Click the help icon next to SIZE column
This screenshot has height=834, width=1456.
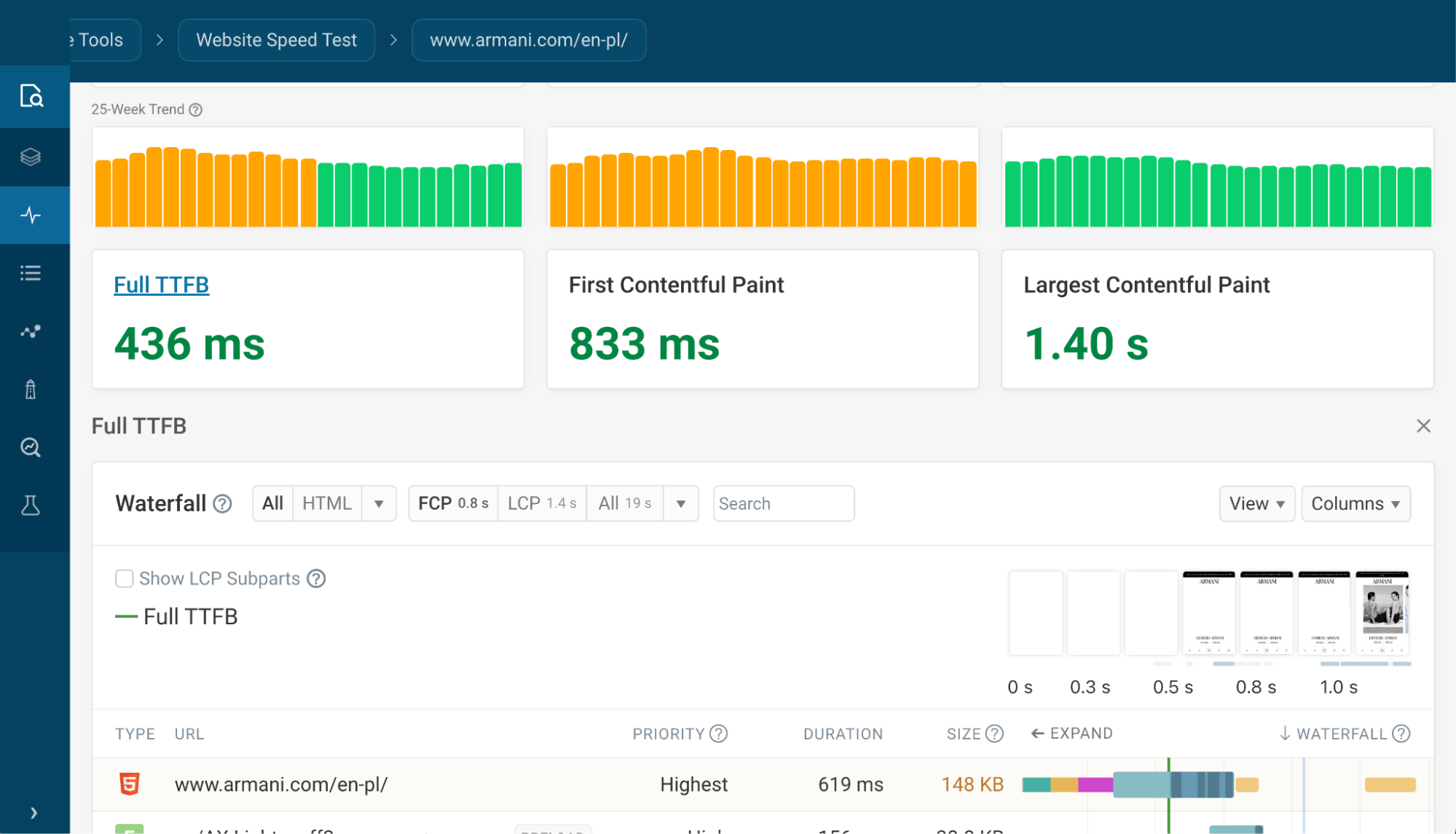(994, 733)
